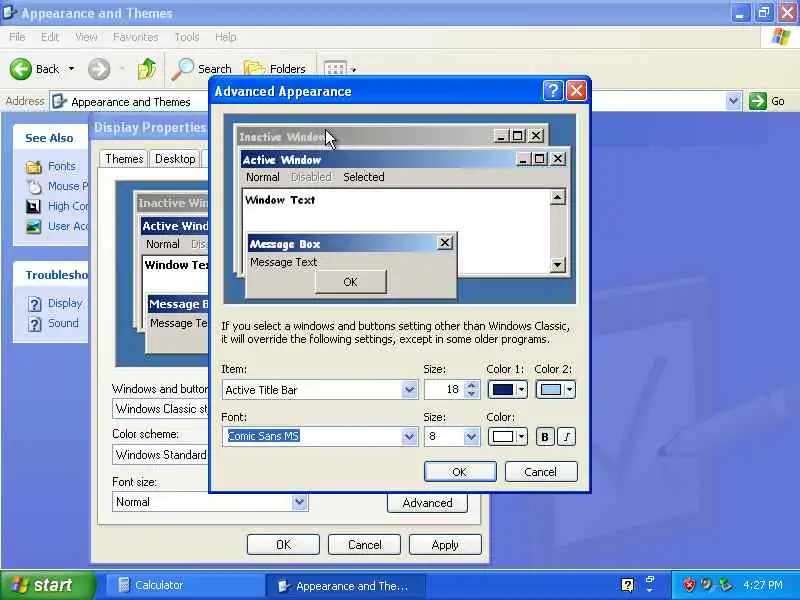The width and height of the screenshot is (800, 600).
Task: Click the Forward arrow toolbar icon
Action: 99,69
